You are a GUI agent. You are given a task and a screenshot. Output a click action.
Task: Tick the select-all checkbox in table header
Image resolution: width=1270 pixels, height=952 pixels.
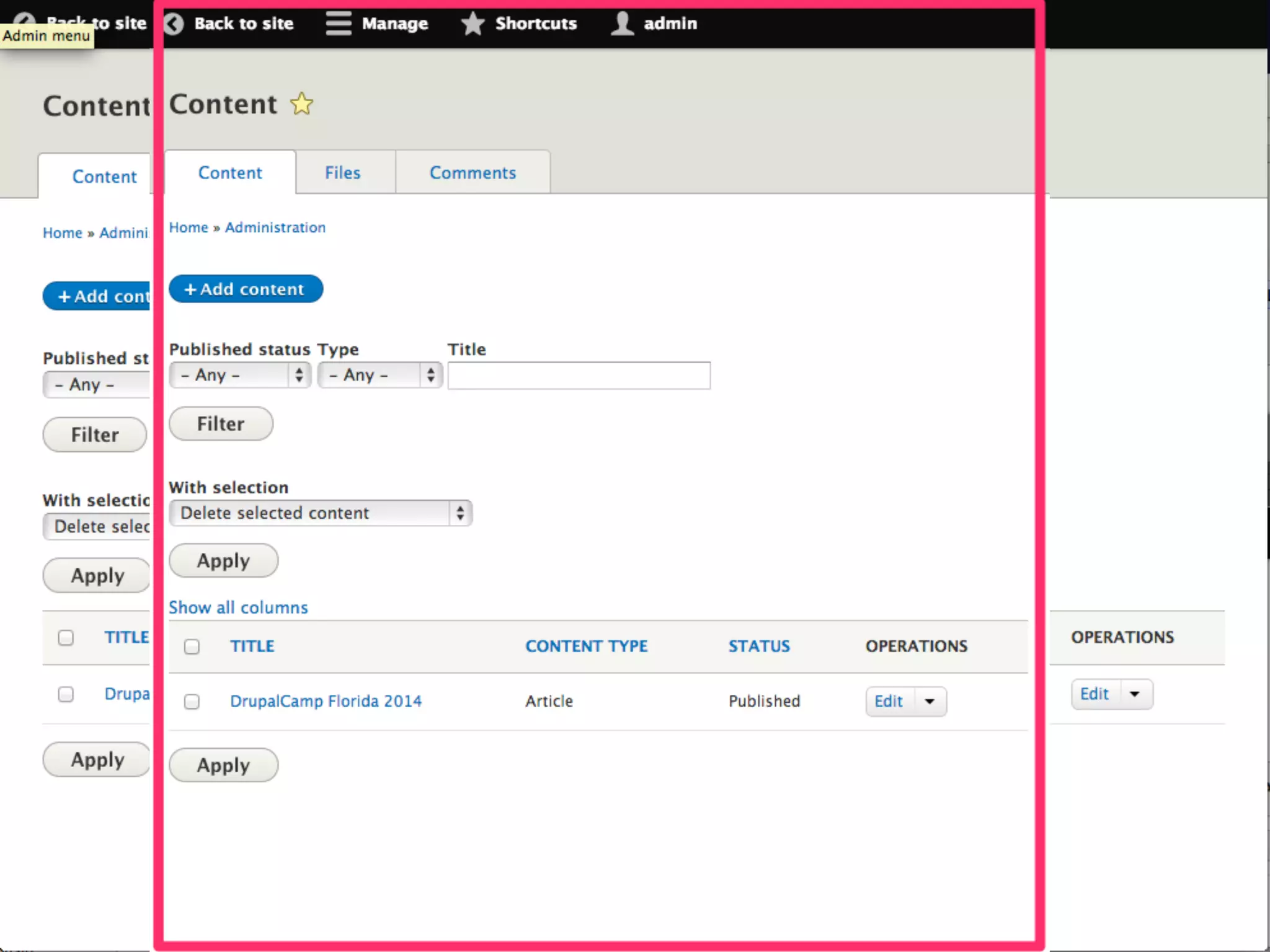(x=192, y=646)
